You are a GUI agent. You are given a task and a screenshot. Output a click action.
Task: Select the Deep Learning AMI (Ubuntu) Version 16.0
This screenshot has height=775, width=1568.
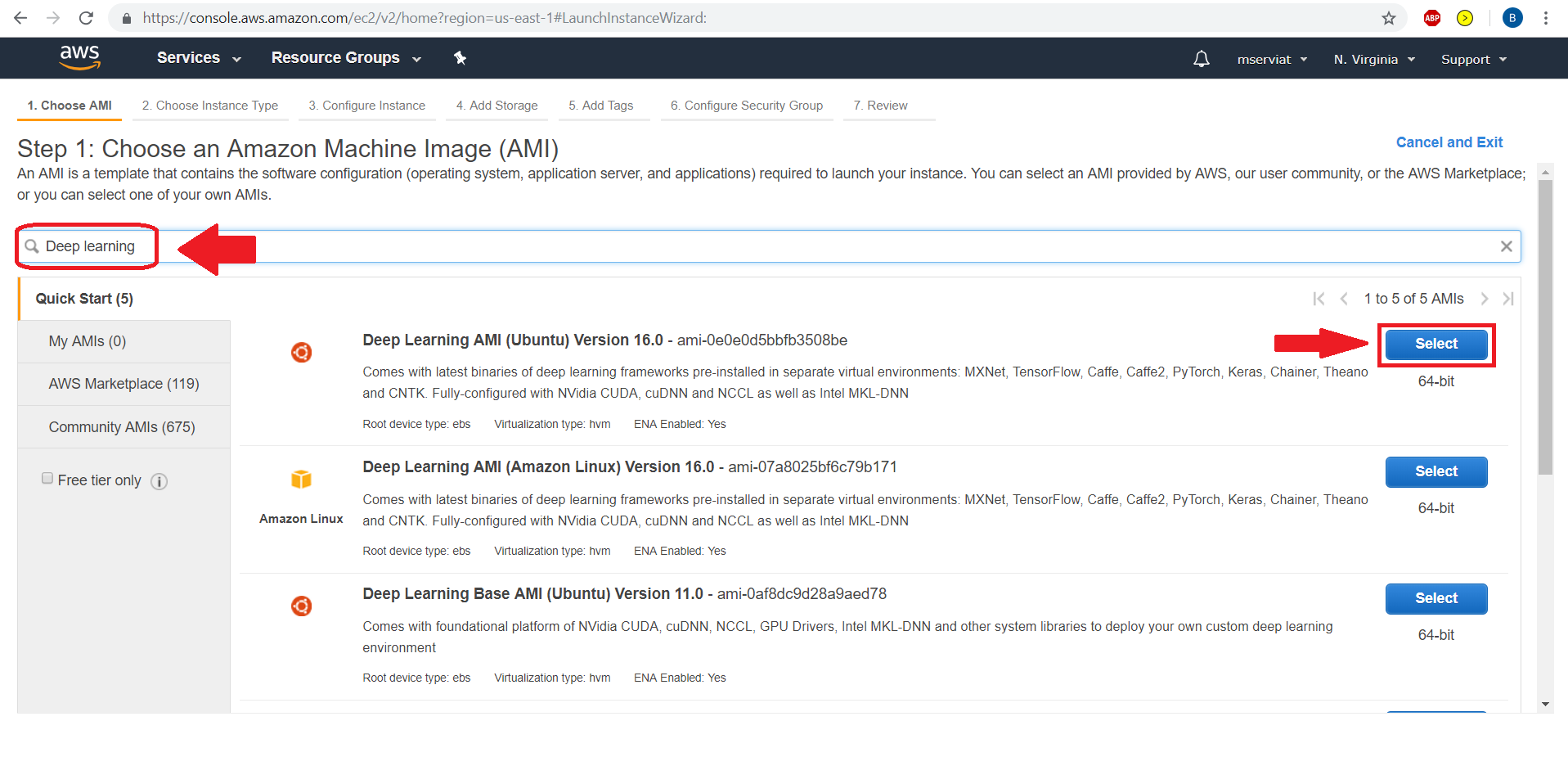1435,344
